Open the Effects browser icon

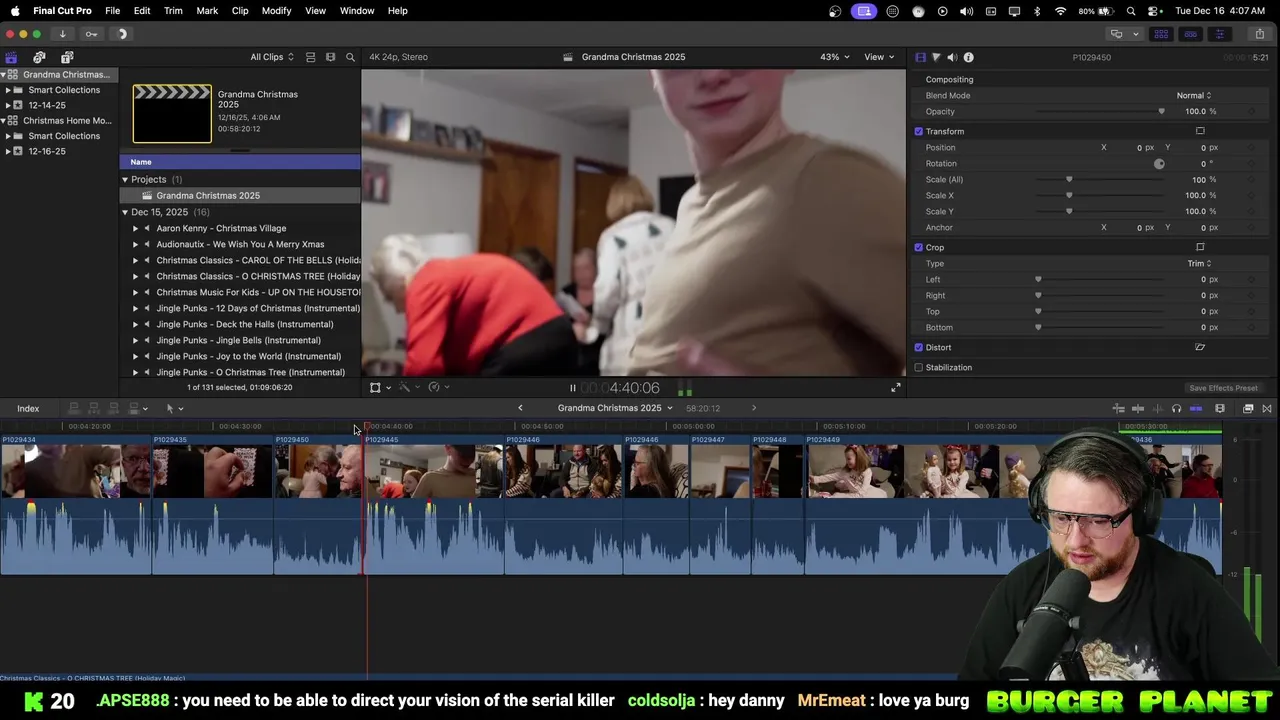click(x=1248, y=408)
